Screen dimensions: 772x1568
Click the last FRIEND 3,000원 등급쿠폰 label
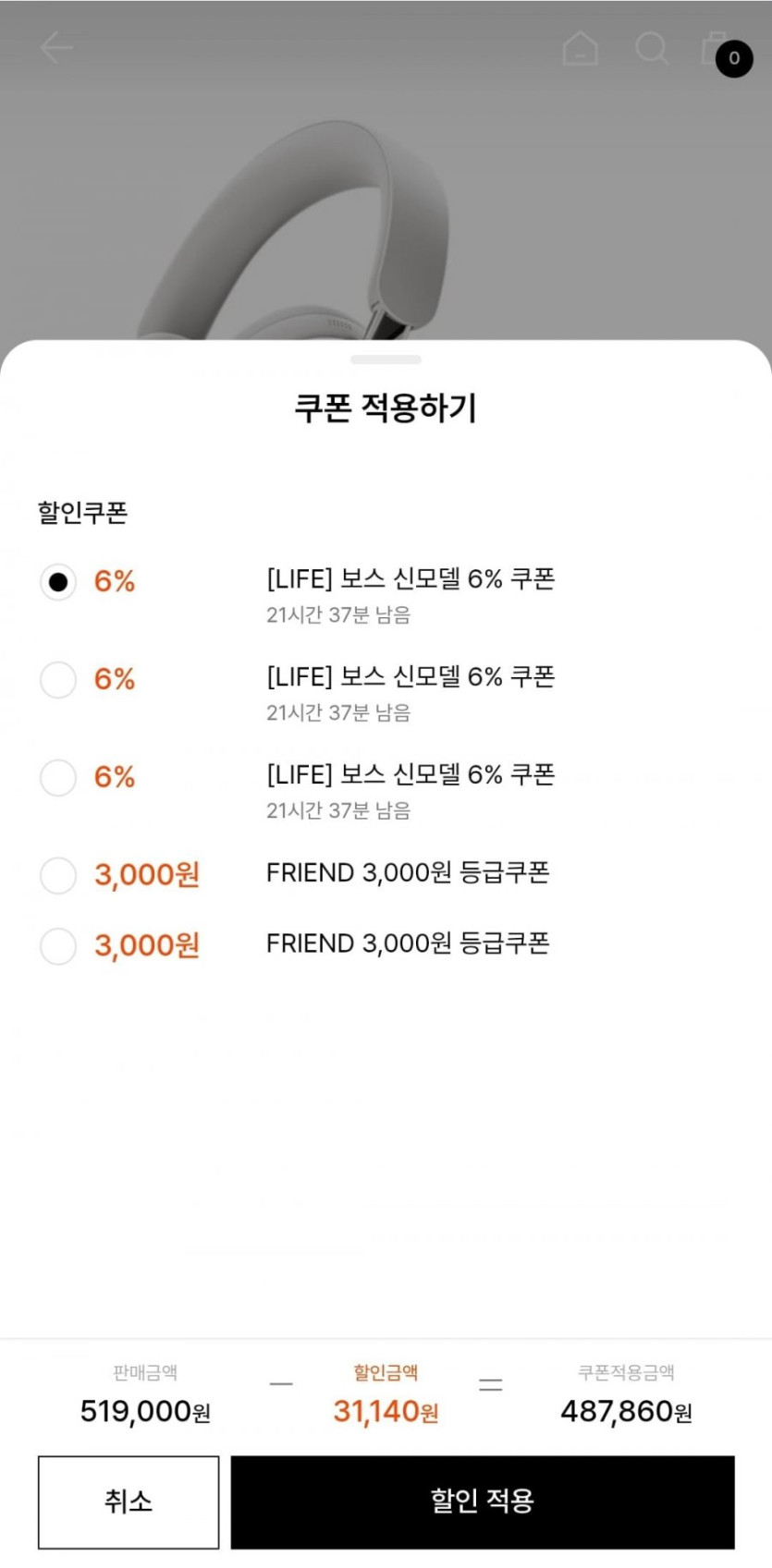point(408,943)
